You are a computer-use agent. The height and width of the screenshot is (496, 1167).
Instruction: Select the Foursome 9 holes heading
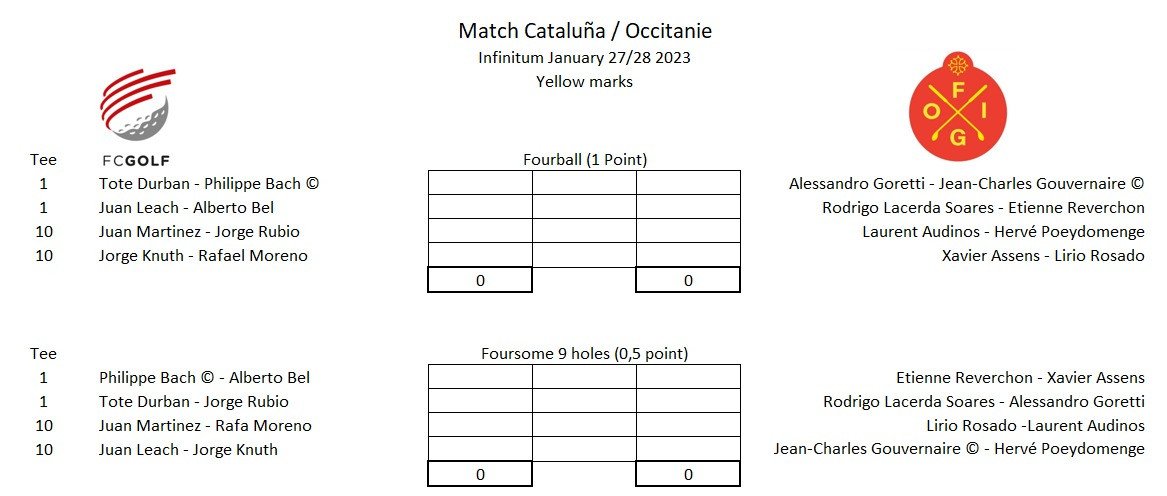(584, 354)
